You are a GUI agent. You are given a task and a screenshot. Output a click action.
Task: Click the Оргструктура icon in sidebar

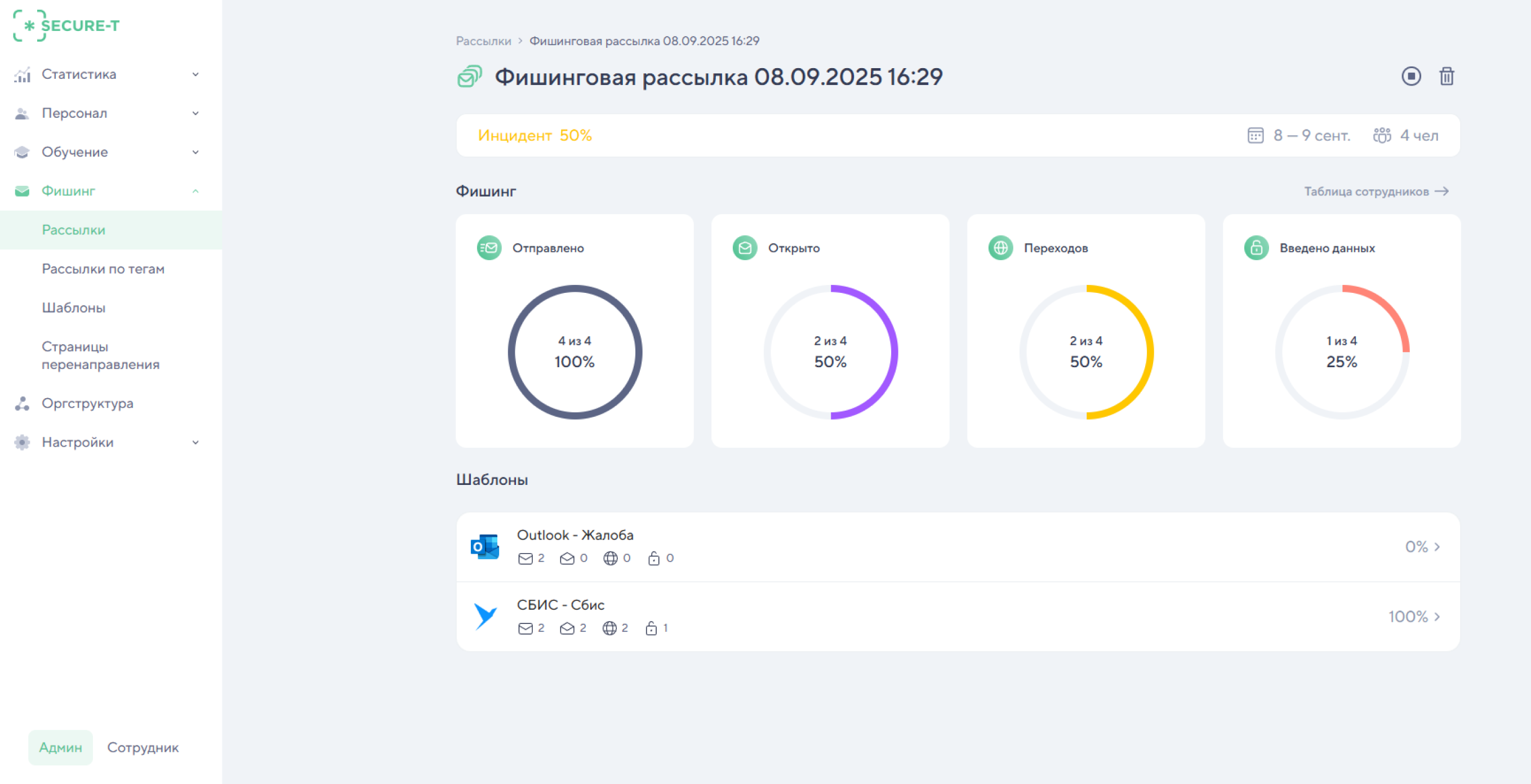click(x=21, y=404)
